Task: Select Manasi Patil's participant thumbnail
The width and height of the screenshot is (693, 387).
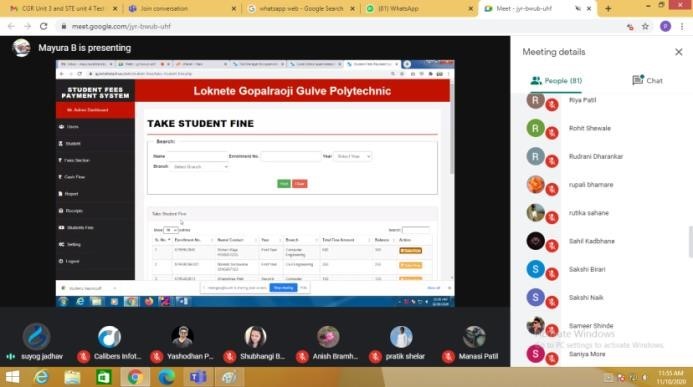Action: [474, 337]
